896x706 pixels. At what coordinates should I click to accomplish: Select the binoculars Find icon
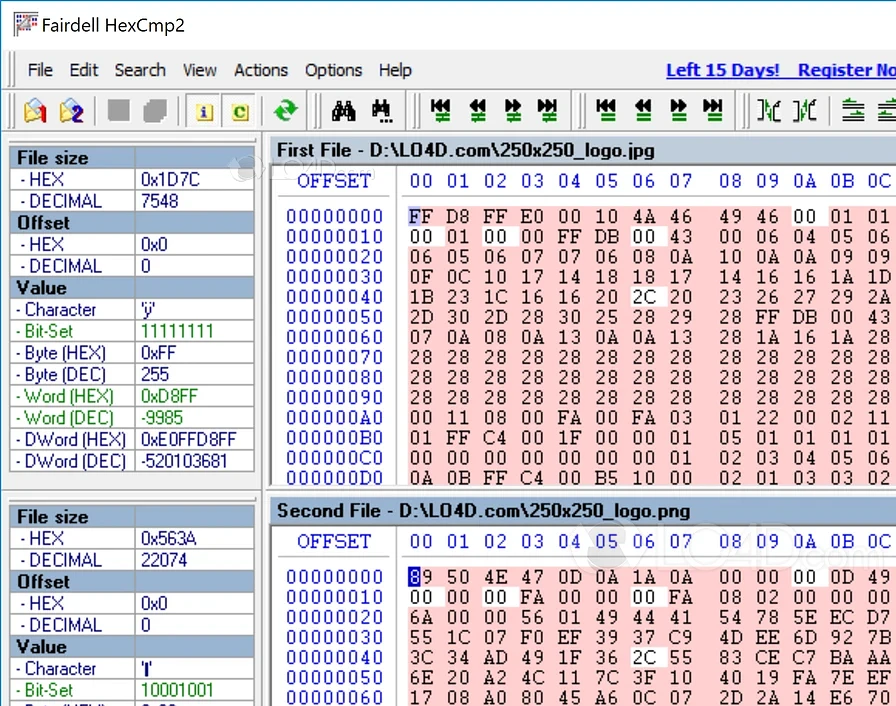tap(343, 112)
